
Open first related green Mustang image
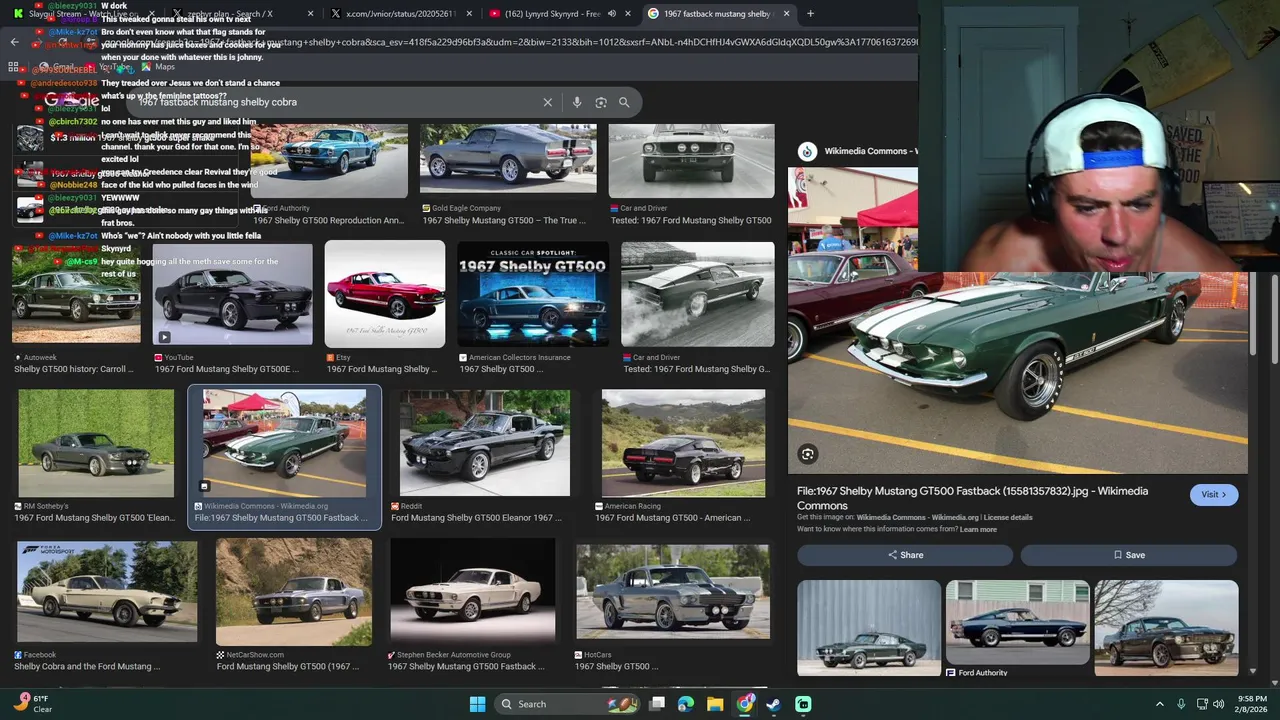(x=869, y=628)
